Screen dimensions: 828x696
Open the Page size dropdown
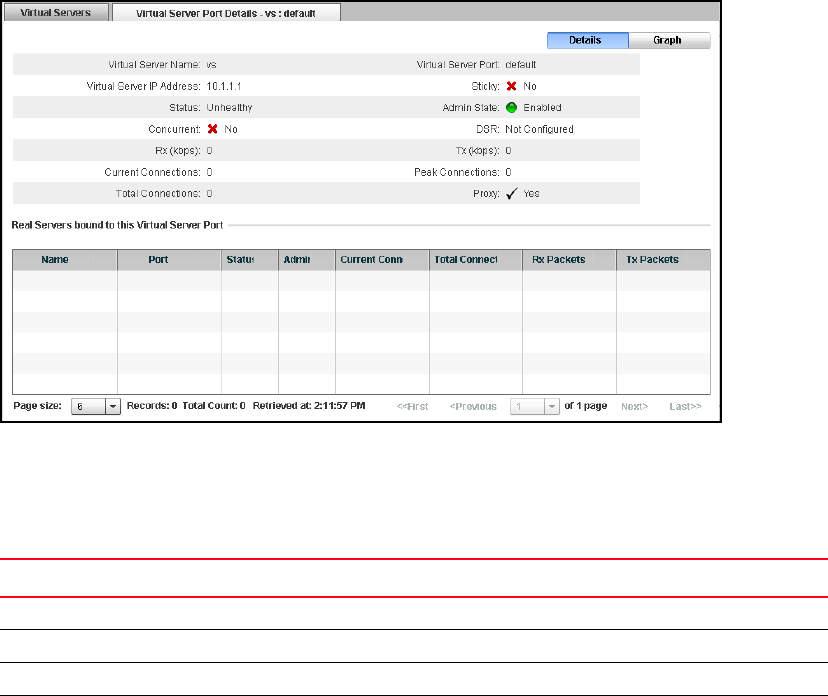(112, 407)
